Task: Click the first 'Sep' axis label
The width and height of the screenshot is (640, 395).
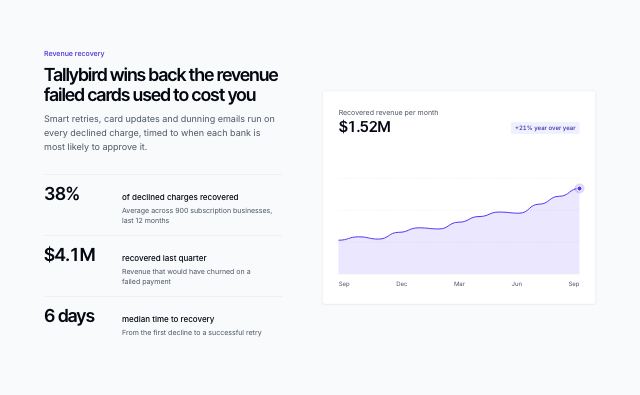Action: (x=344, y=284)
